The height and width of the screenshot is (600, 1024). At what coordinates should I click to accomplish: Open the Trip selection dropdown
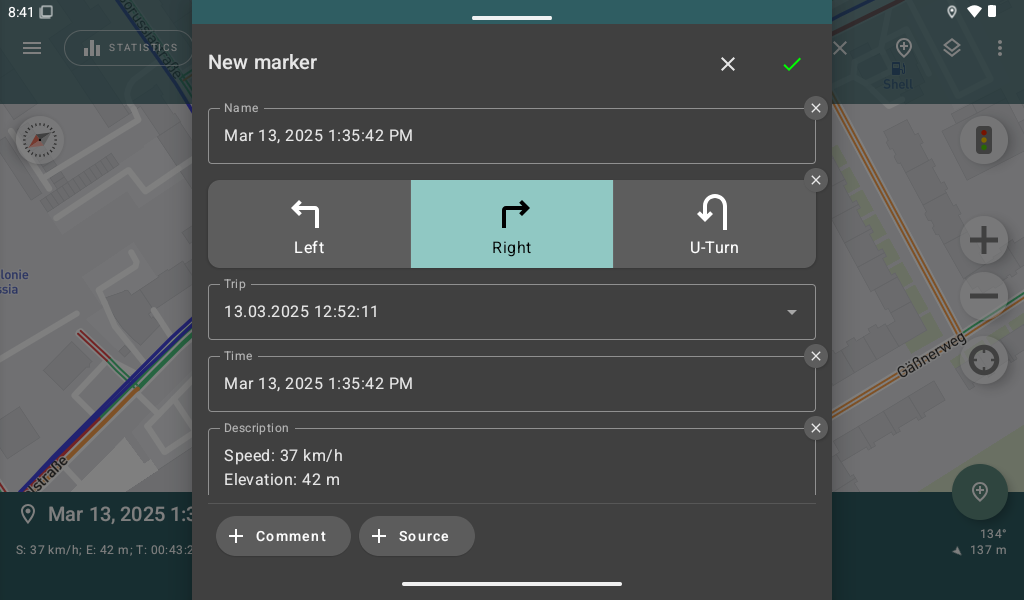click(792, 312)
